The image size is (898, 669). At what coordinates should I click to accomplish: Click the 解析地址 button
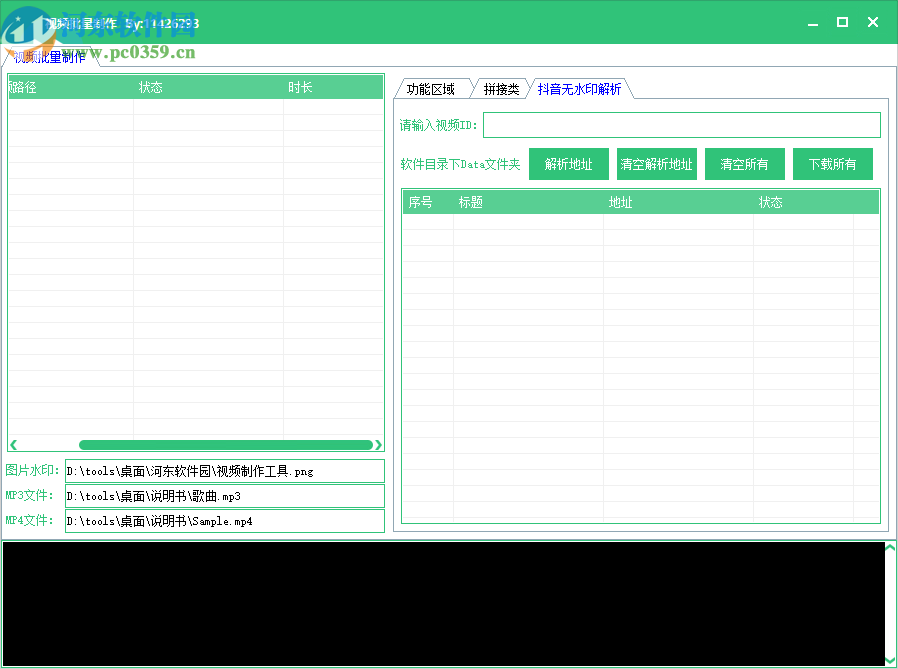pos(569,164)
